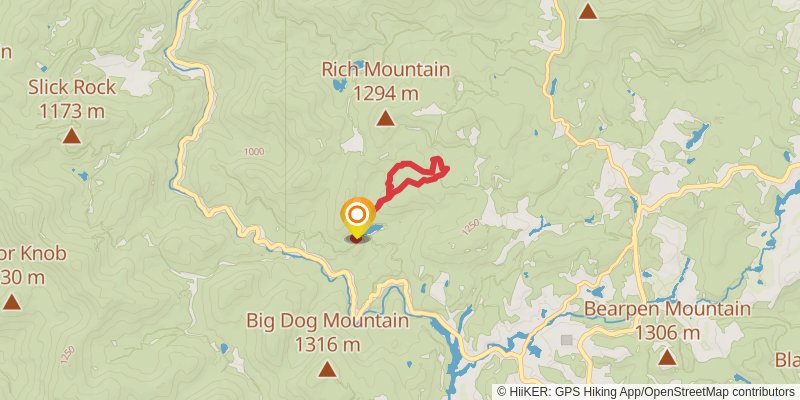Click the gray square town marker
800x400 pixels.
click(x=566, y=339)
